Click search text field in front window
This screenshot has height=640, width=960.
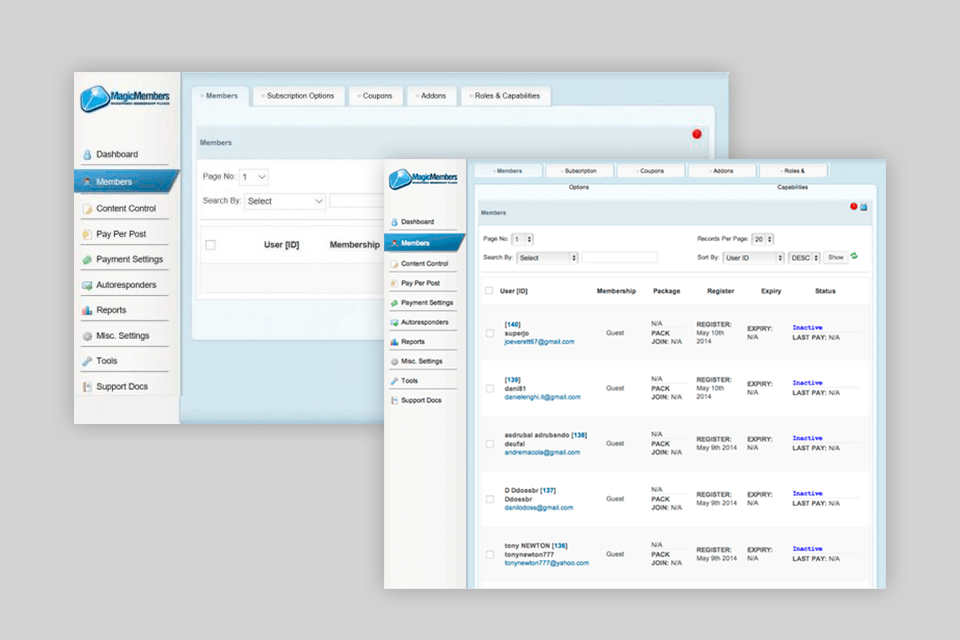click(619, 257)
